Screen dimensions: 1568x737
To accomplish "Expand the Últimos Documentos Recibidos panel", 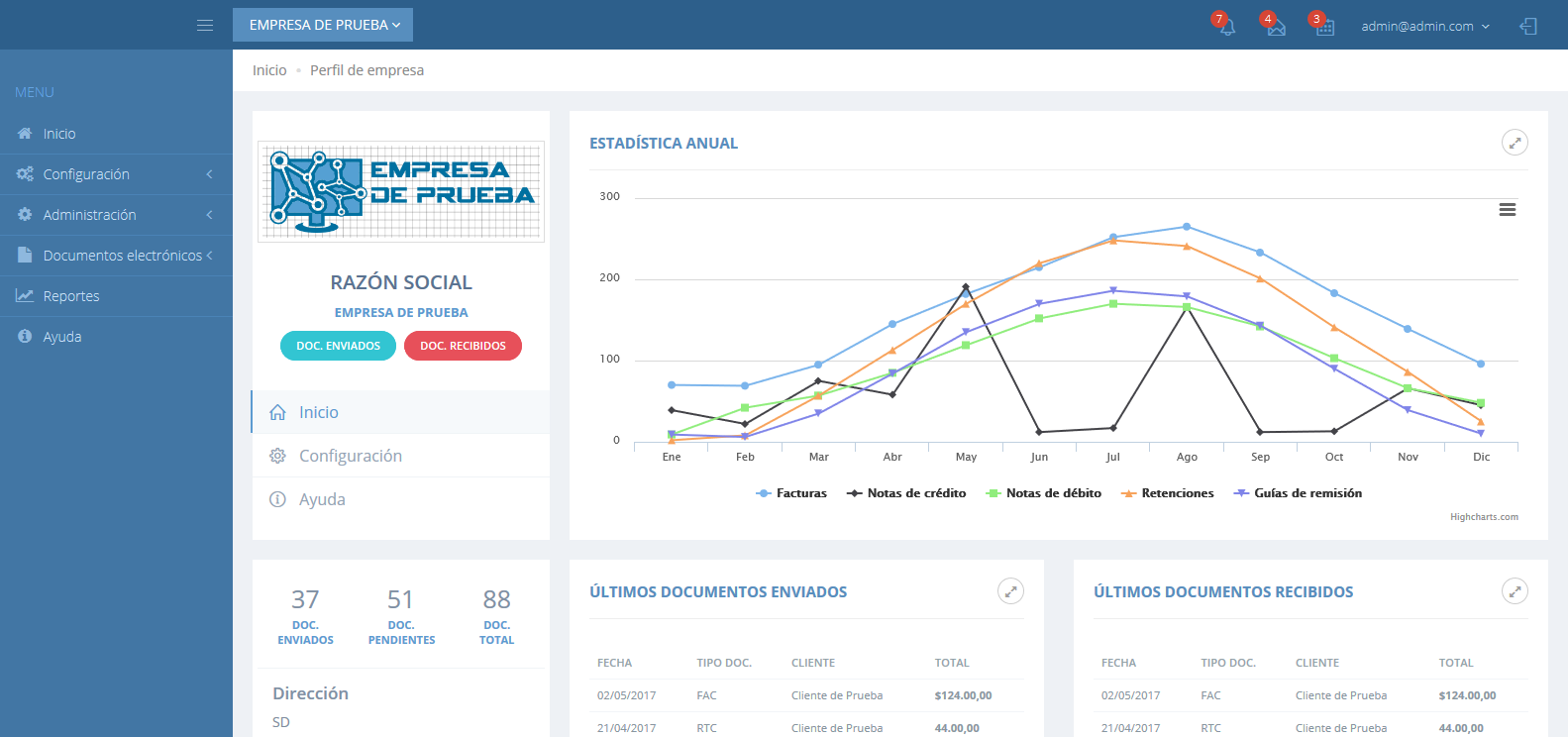I will point(1515,591).
